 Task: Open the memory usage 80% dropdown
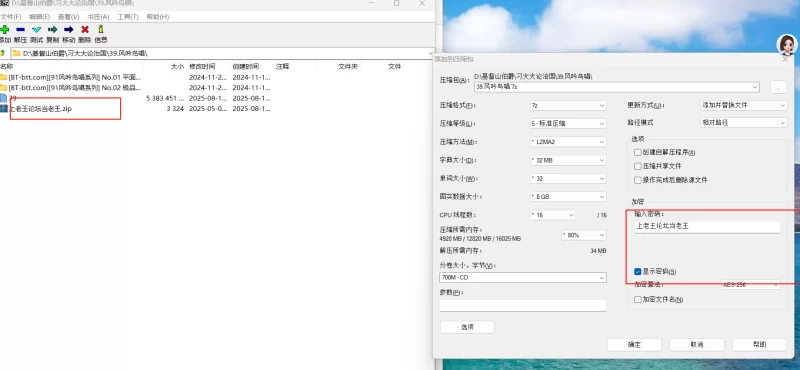pyautogui.click(x=584, y=235)
